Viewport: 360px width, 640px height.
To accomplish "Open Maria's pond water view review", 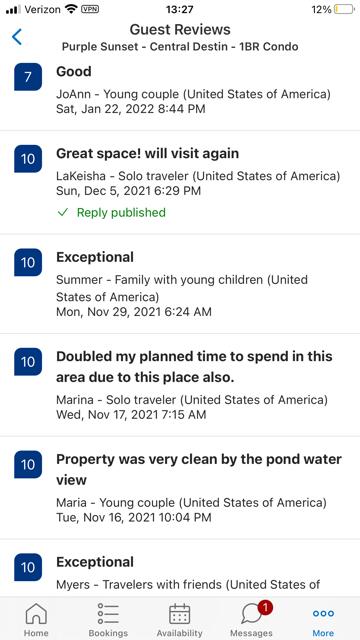I will pyautogui.click(x=180, y=488).
